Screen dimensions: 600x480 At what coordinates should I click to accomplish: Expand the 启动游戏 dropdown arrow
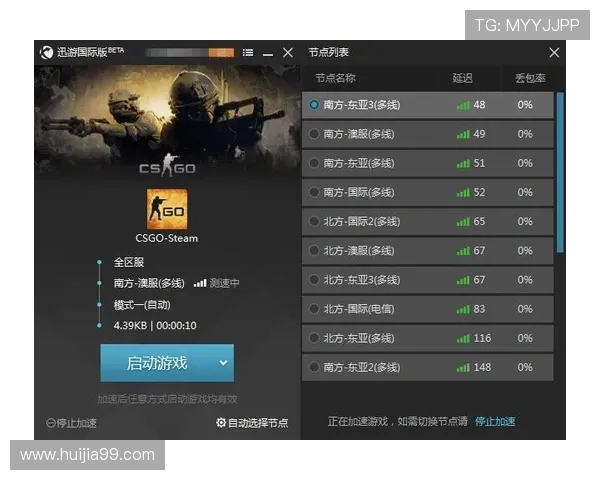coord(223,363)
